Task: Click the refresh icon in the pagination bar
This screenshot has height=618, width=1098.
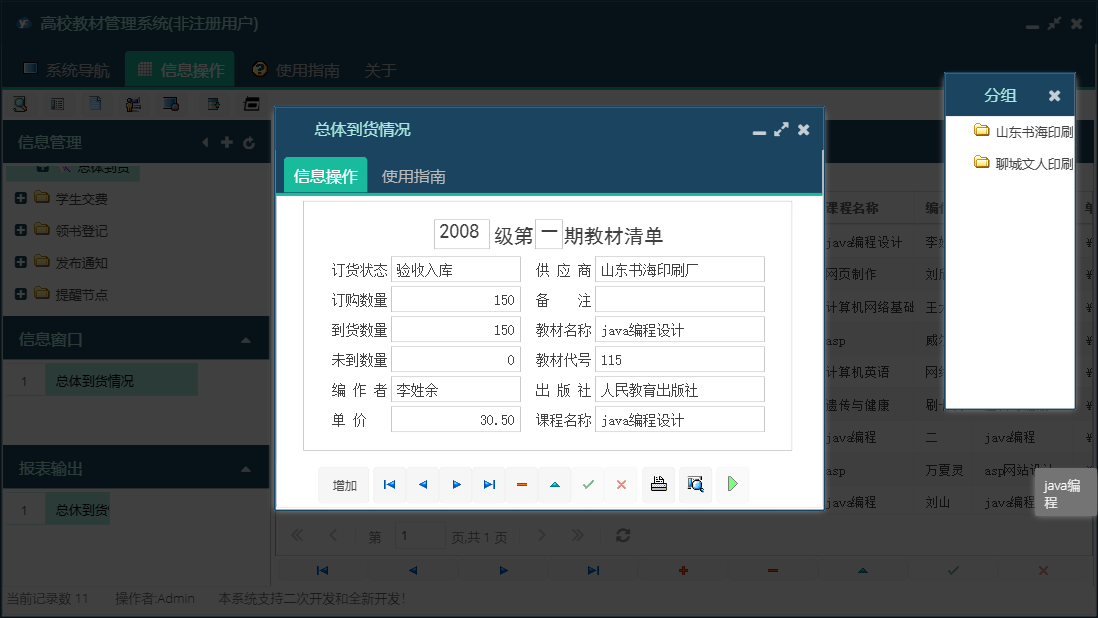Action: tap(622, 535)
